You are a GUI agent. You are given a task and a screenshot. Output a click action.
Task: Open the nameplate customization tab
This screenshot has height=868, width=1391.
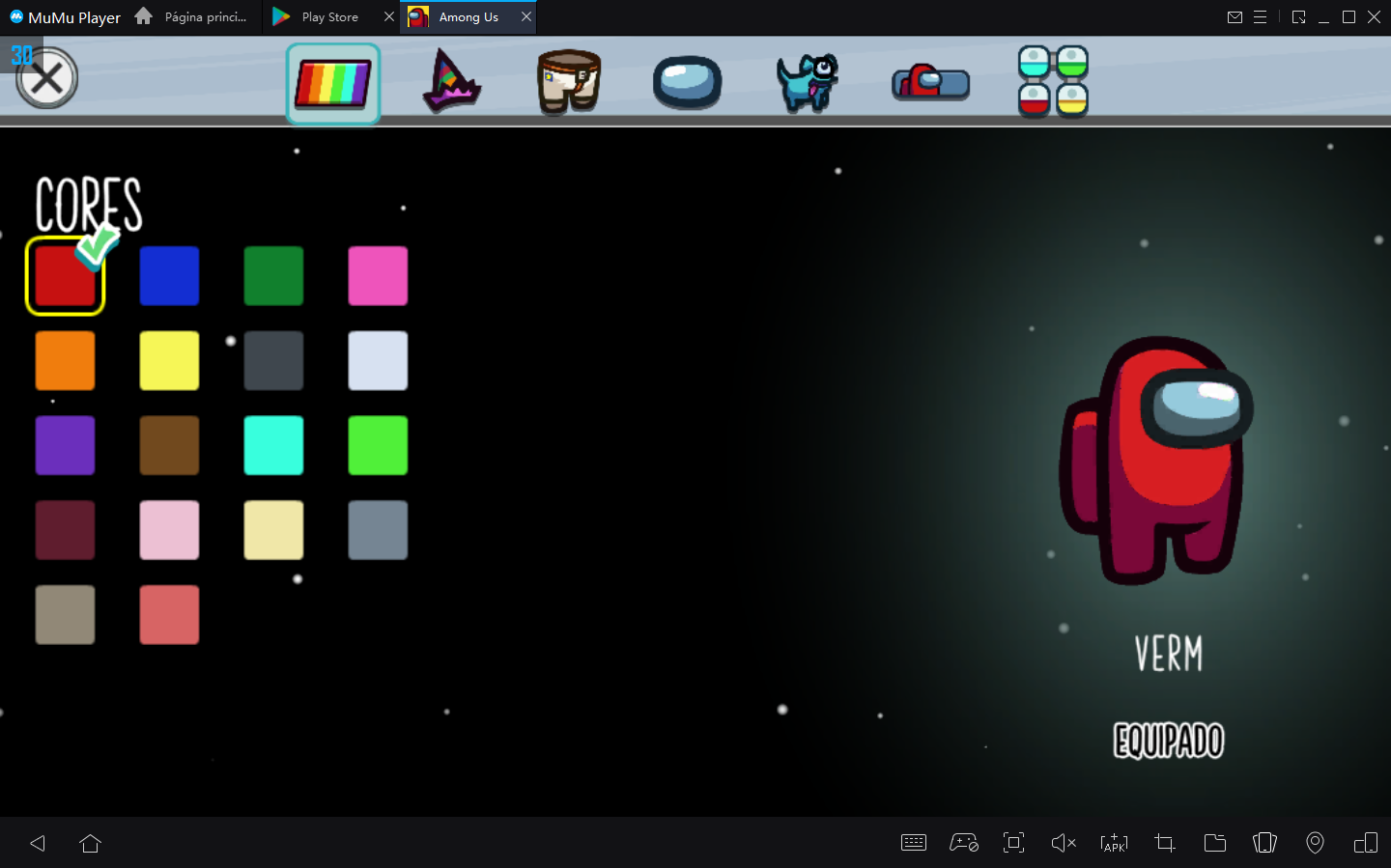point(930,83)
